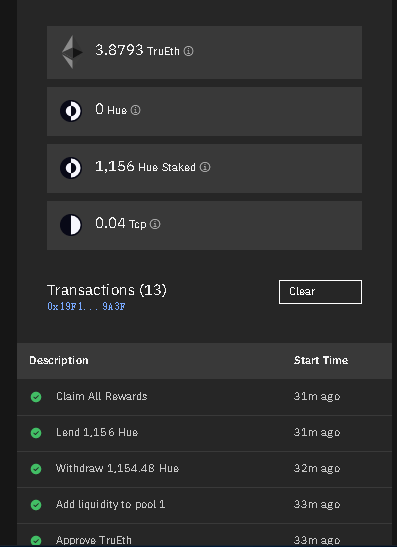This screenshot has height=547, width=397.
Task: Open the info tooltip next to TruEth
Action: tap(188, 51)
